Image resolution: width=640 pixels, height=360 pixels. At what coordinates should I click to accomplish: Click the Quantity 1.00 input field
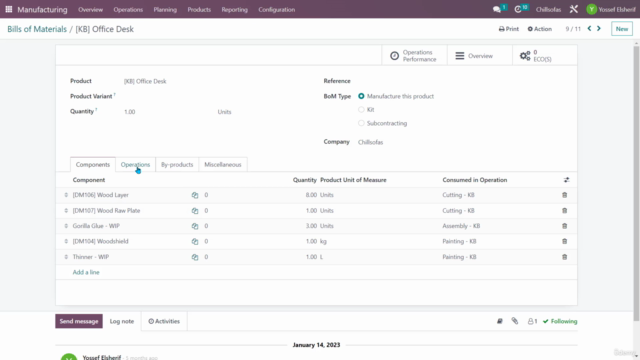coord(169,111)
